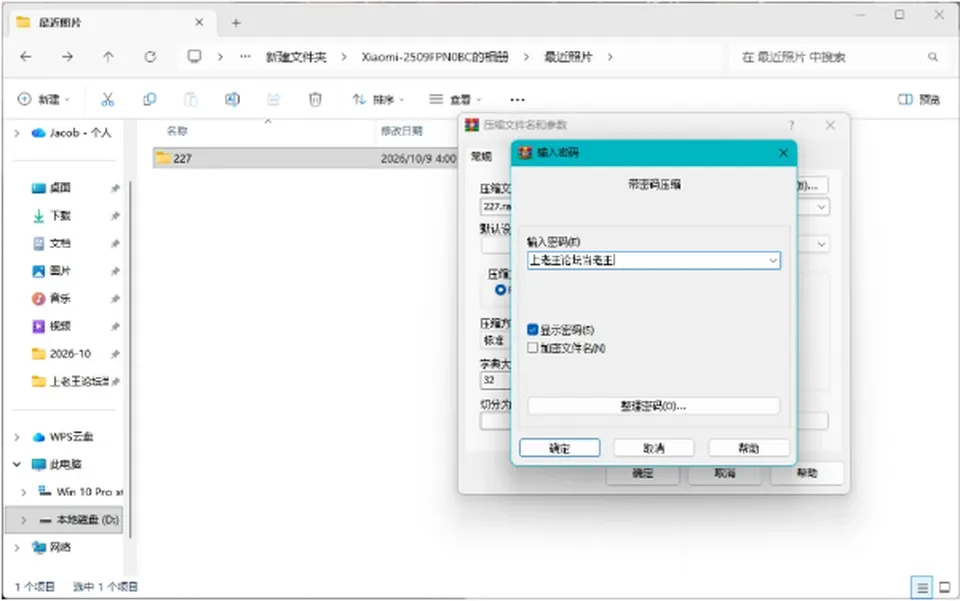Image resolution: width=960 pixels, height=601 pixels.
Task: Select the 常规 tab in 压缩文件名和参数 dialog
Action: [481, 156]
